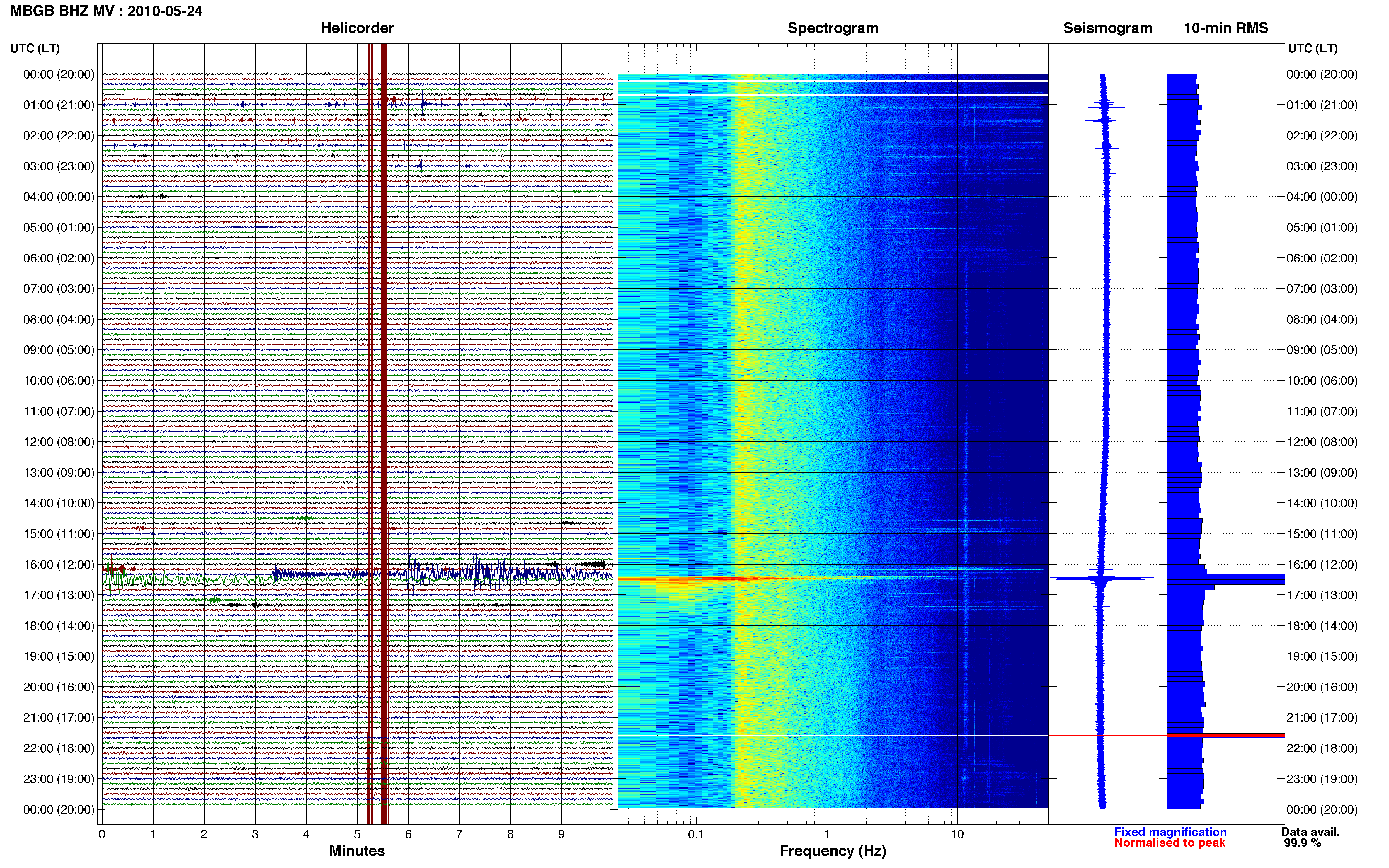This screenshot has height=868, width=1389.
Task: Click the red peak bar in the RMS panel
Action: point(1225,735)
